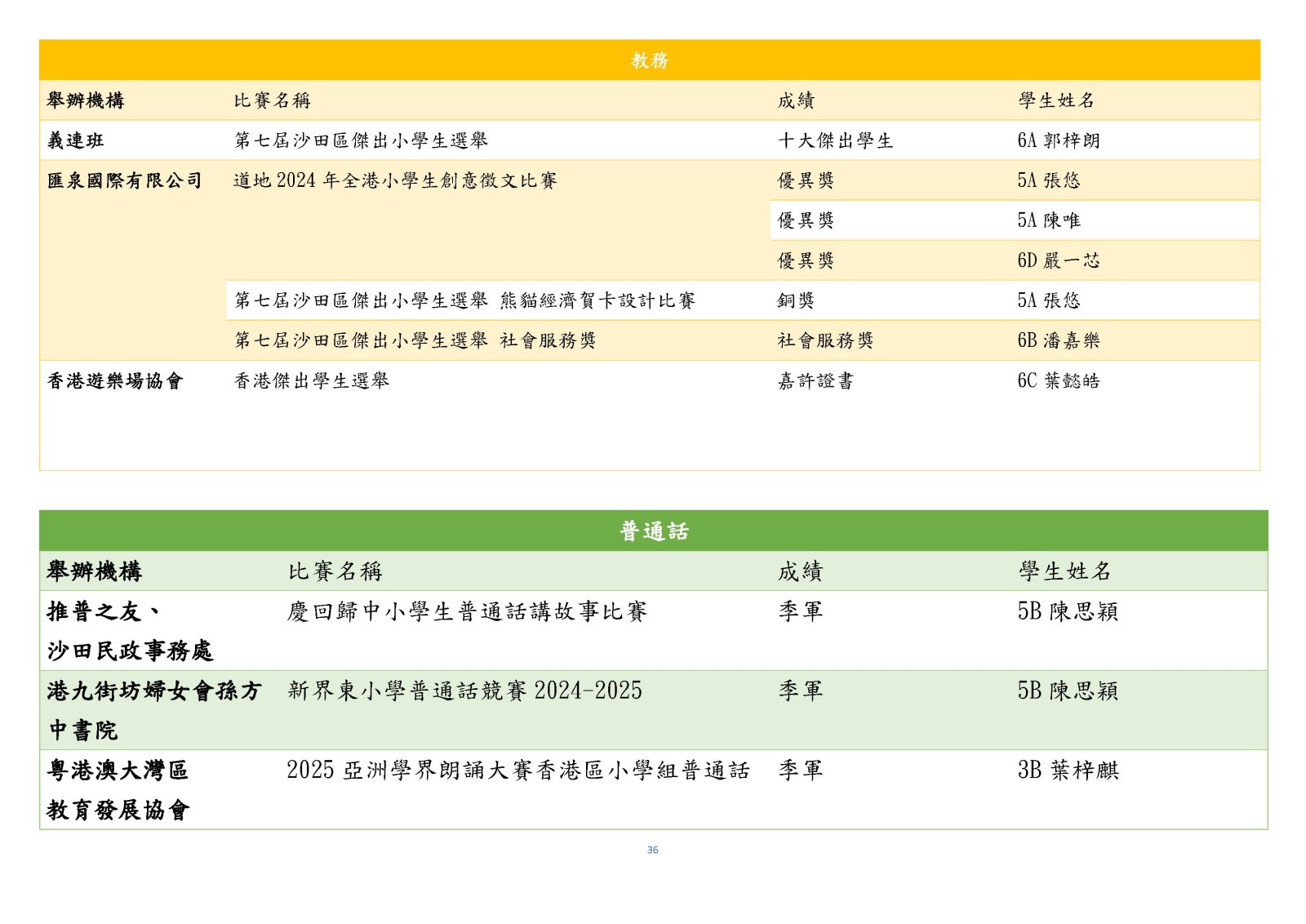Click the green 普通話 table title banner
This screenshot has height=924, width=1306.
(653, 531)
